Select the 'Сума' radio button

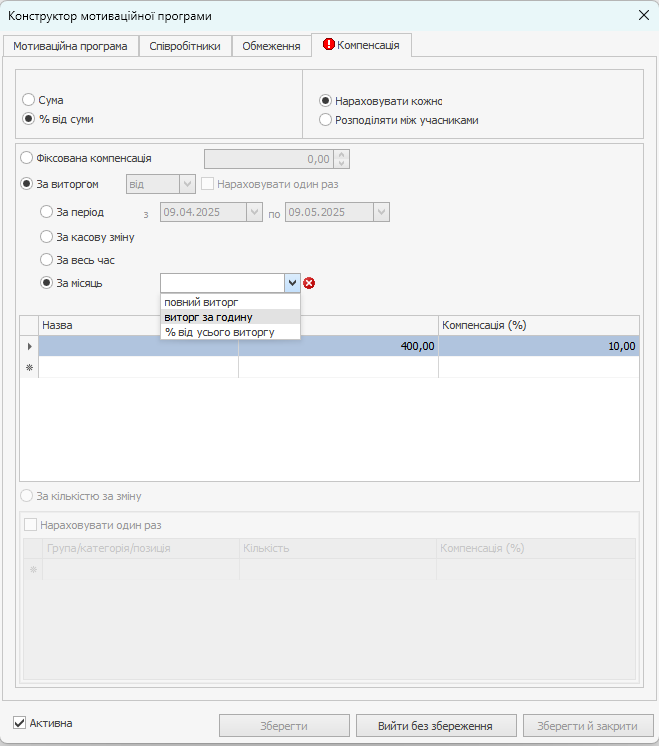(28, 100)
